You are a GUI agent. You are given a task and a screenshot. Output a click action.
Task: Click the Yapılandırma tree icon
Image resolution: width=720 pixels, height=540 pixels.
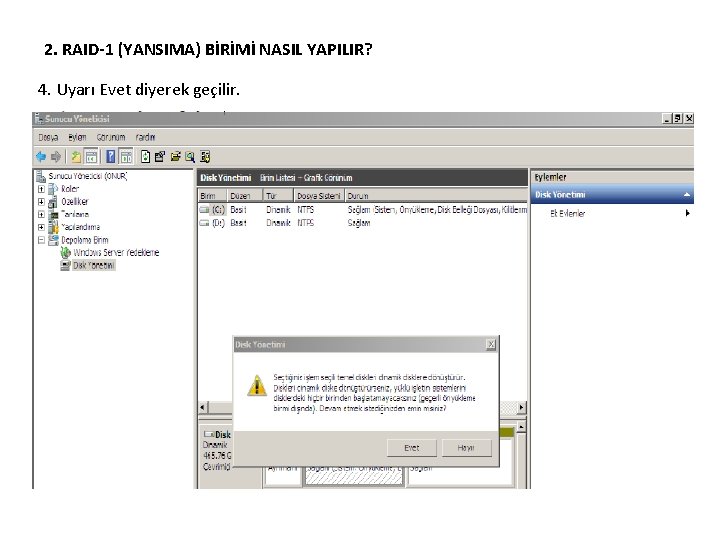tap(53, 227)
